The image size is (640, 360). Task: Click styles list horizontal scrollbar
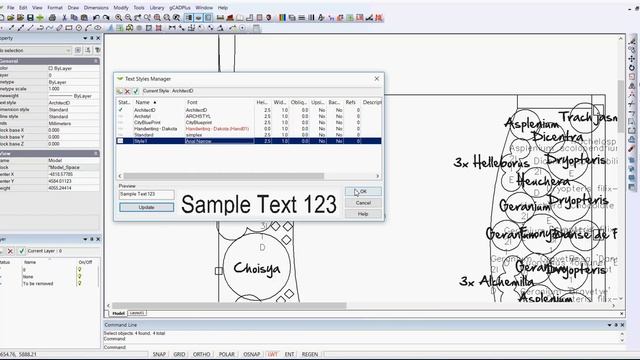pos(224,176)
